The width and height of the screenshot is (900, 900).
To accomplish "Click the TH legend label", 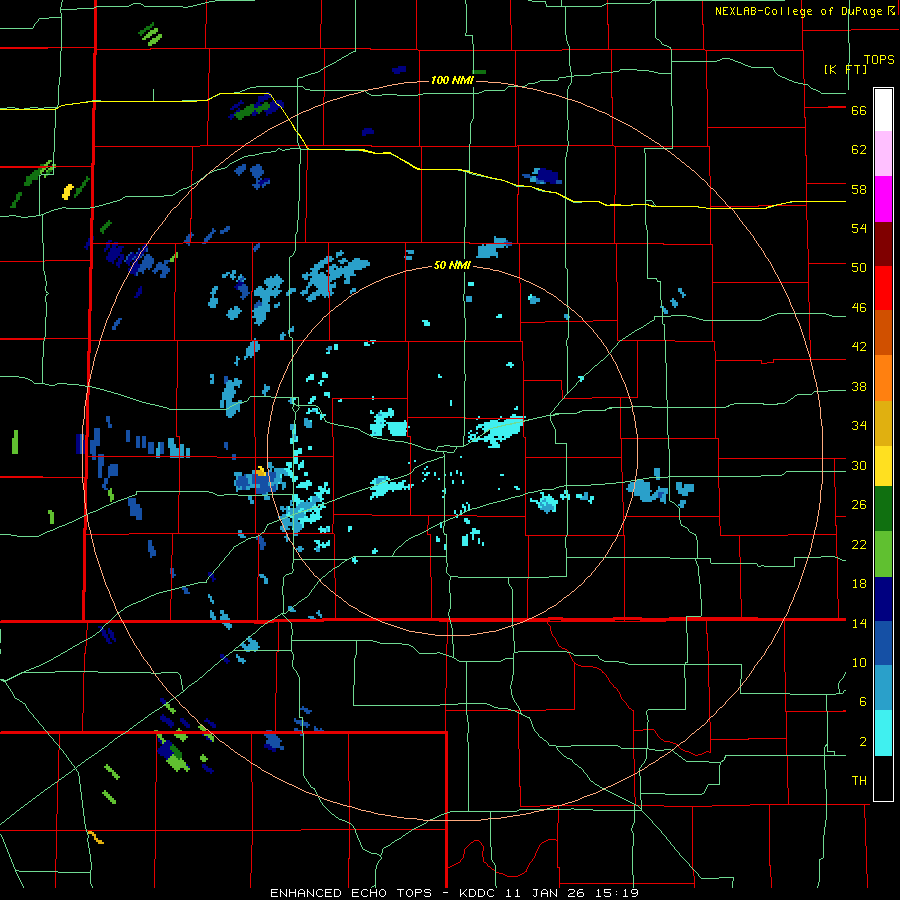I will tap(859, 781).
